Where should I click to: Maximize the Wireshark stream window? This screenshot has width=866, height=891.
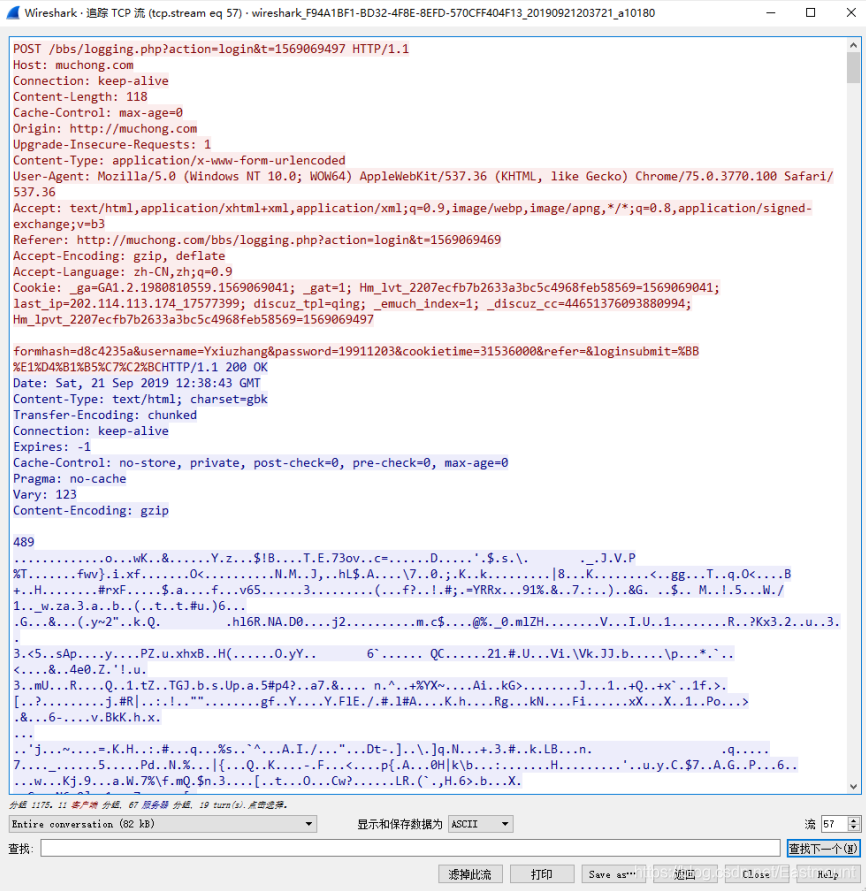coord(811,13)
